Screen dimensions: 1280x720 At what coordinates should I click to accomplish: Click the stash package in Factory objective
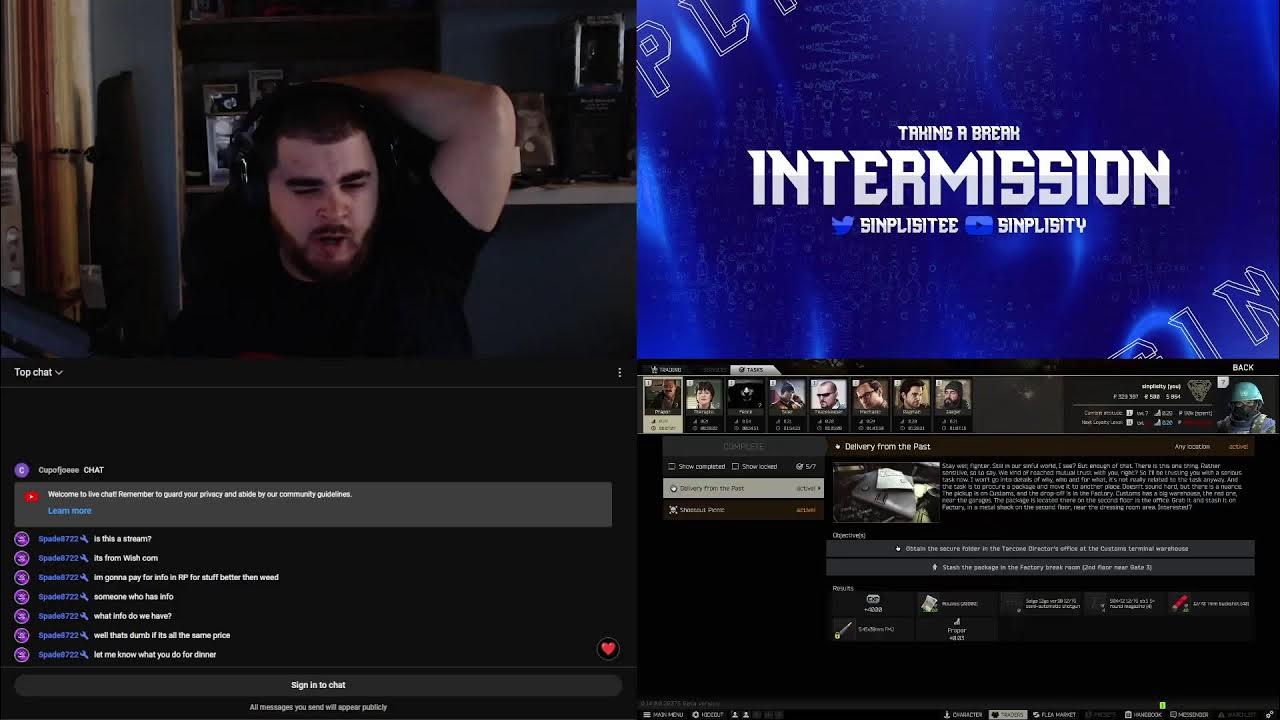coord(1040,567)
